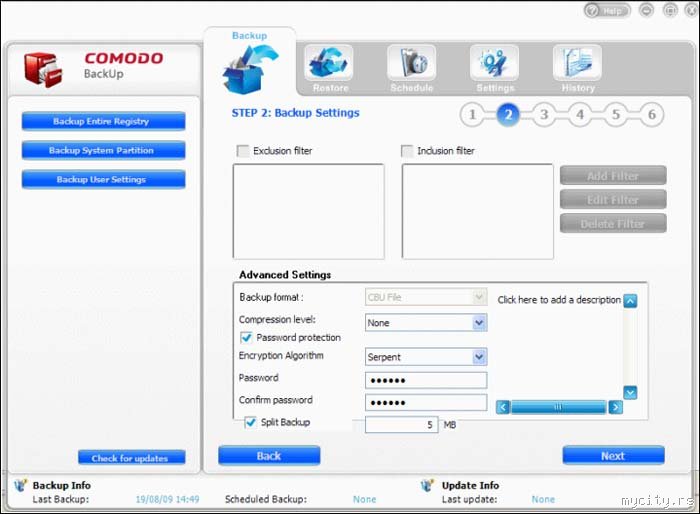Jump to wizard step 3 circle
The image size is (700, 514).
point(544,115)
